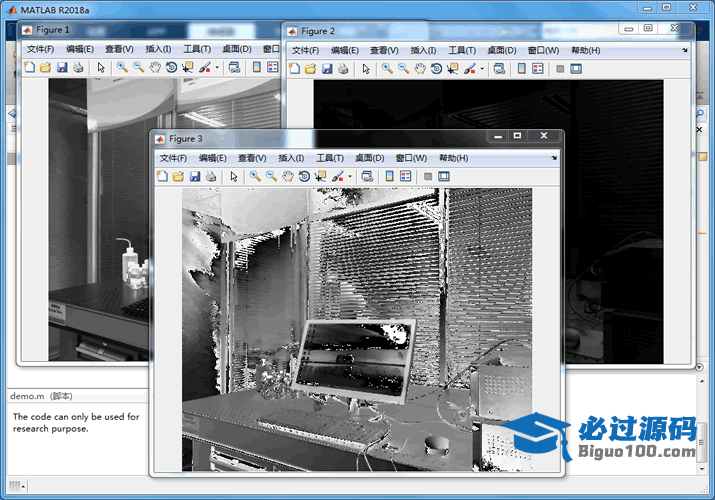Select Data Cursor tool in Figure 3
Viewport: 715px width, 500px height.
[x=320, y=176]
